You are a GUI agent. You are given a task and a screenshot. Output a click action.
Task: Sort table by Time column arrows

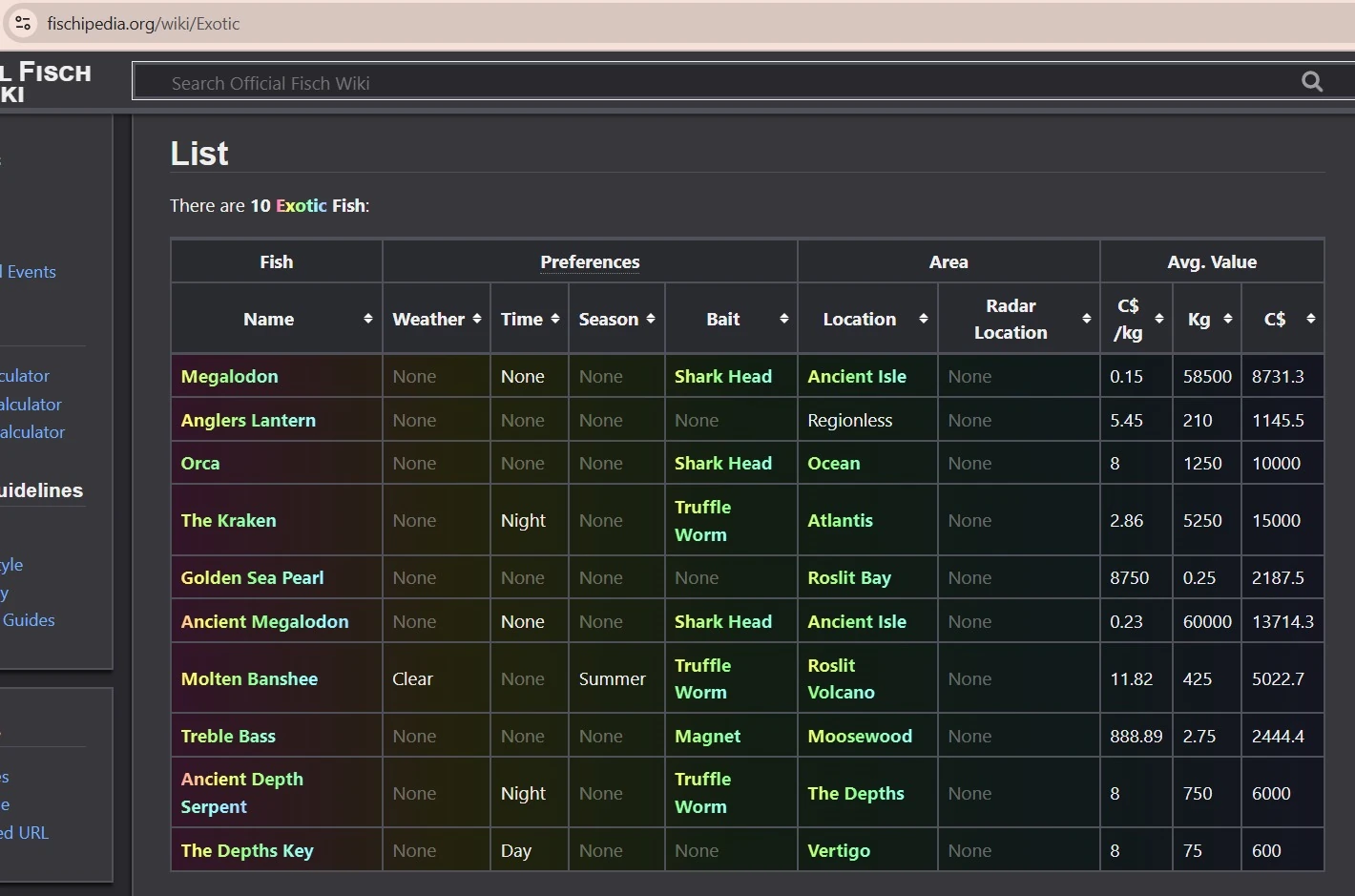(x=554, y=319)
